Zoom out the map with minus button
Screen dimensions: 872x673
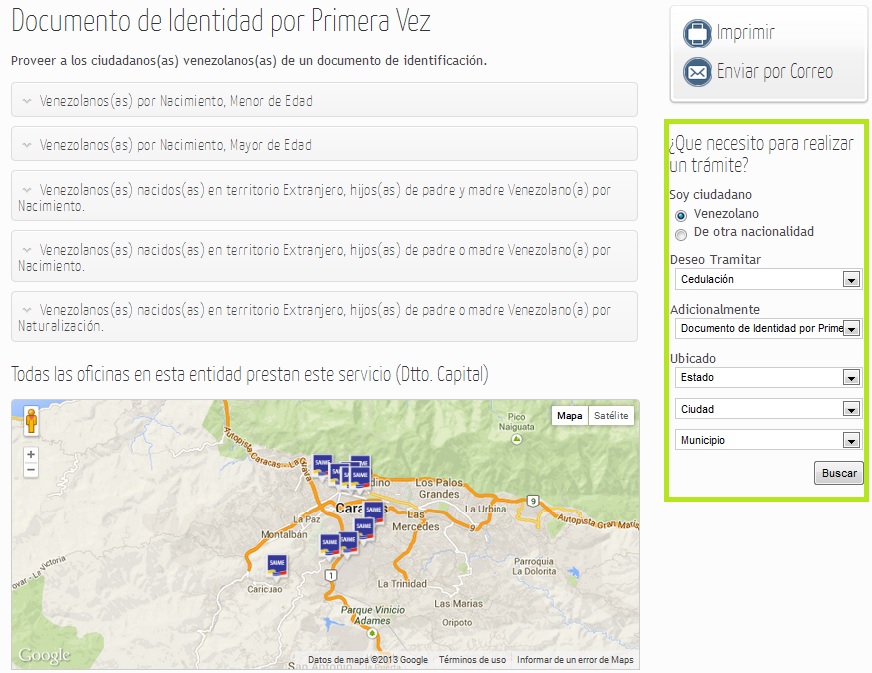[x=31, y=470]
